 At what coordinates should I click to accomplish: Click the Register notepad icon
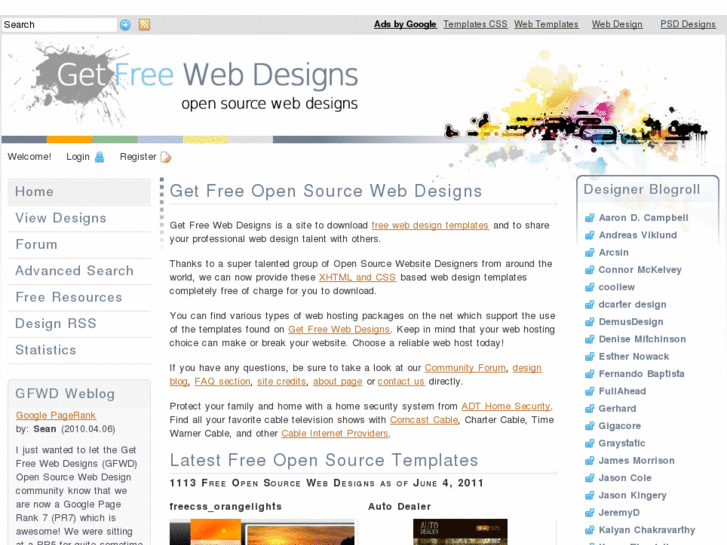point(166,157)
